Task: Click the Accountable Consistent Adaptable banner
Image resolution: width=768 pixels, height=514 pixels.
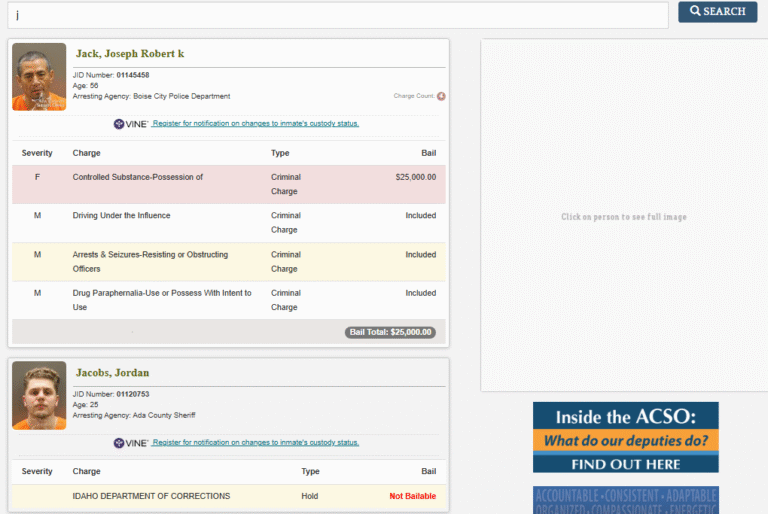Action: tap(625, 500)
